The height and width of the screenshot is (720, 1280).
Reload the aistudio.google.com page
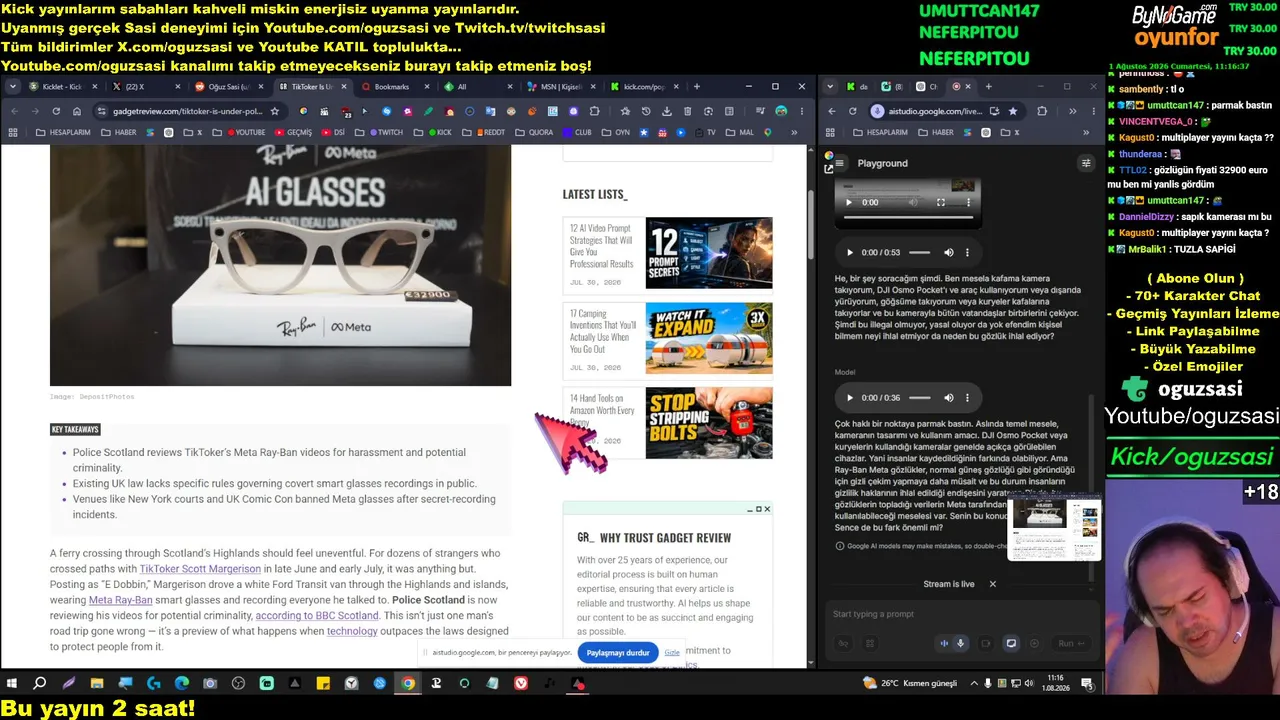tap(853, 111)
